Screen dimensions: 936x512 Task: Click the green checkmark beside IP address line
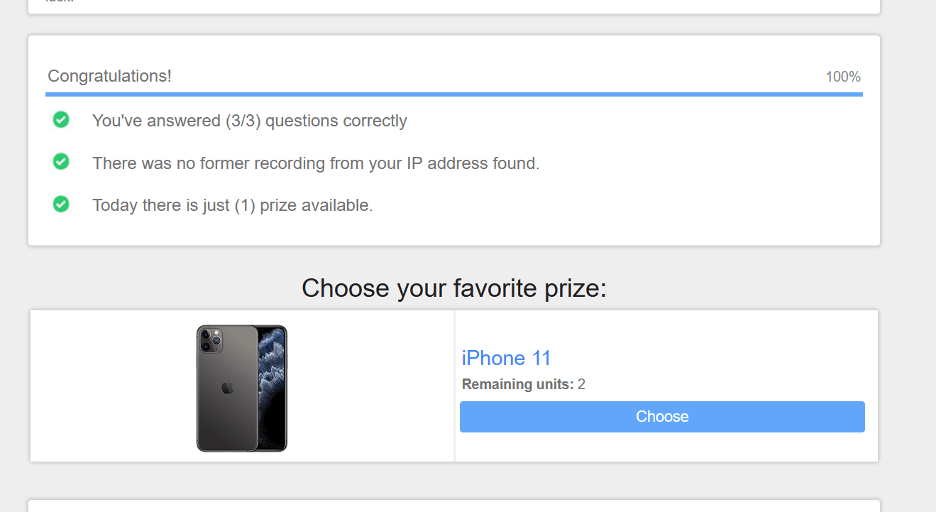click(61, 161)
